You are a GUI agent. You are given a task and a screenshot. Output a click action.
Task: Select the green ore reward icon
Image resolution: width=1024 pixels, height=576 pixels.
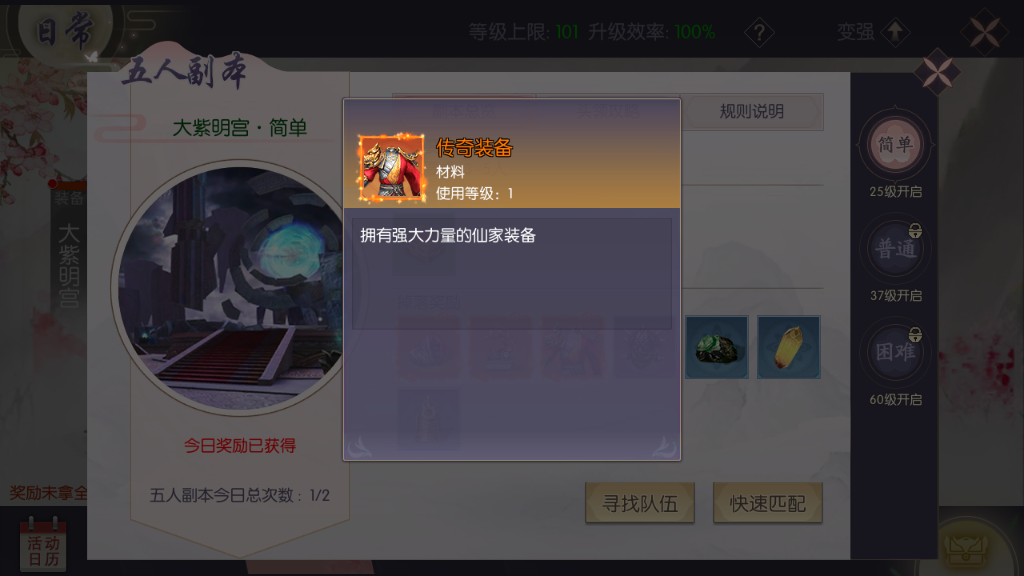pos(716,347)
